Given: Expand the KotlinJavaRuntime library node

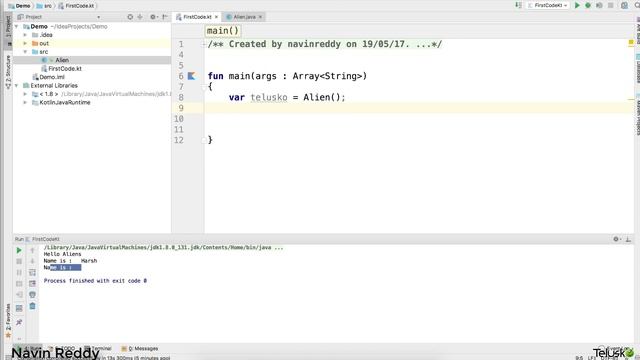Looking at the screenshot, I should (x=25, y=102).
